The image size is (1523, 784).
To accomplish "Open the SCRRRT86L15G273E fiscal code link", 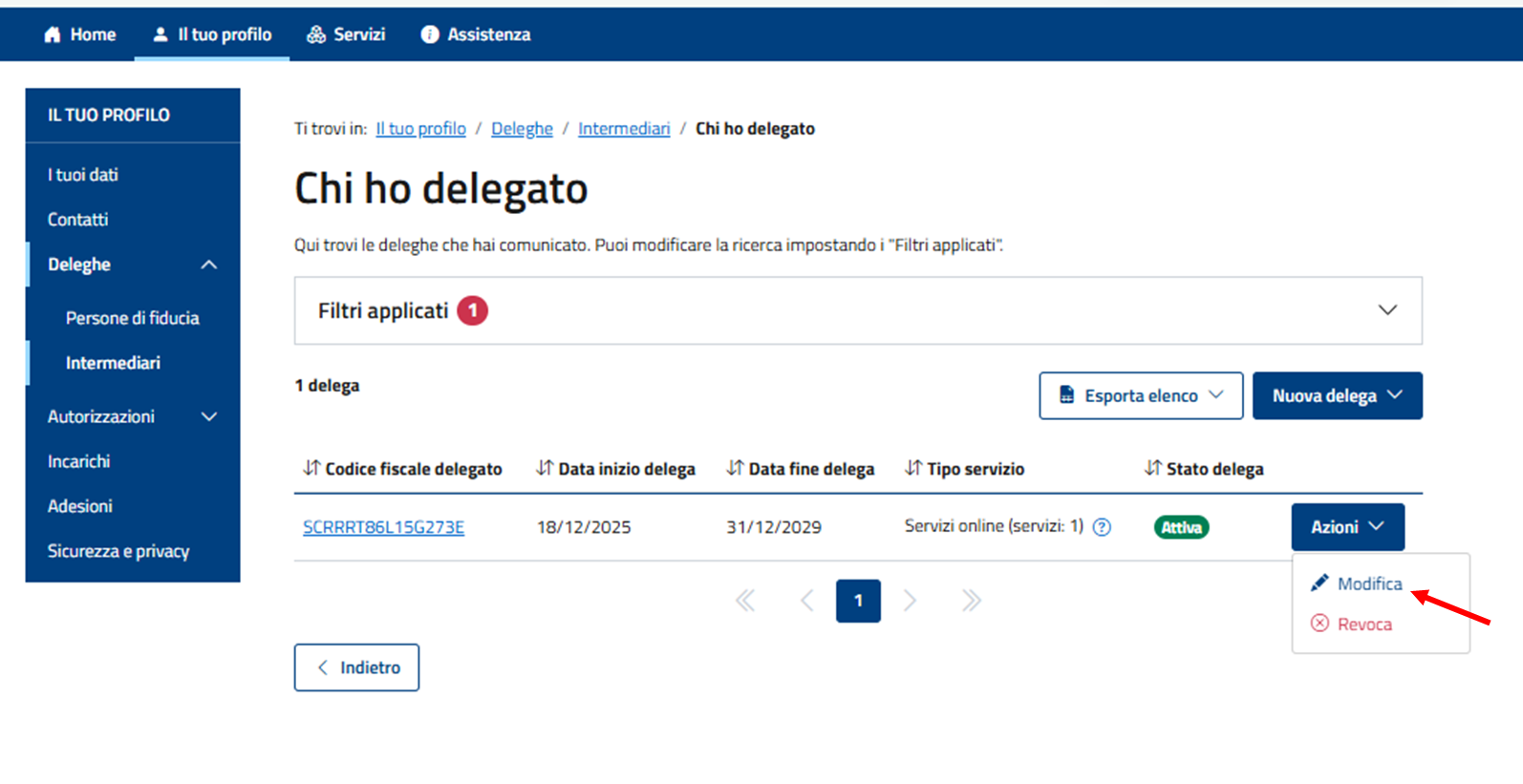I will tap(383, 527).
